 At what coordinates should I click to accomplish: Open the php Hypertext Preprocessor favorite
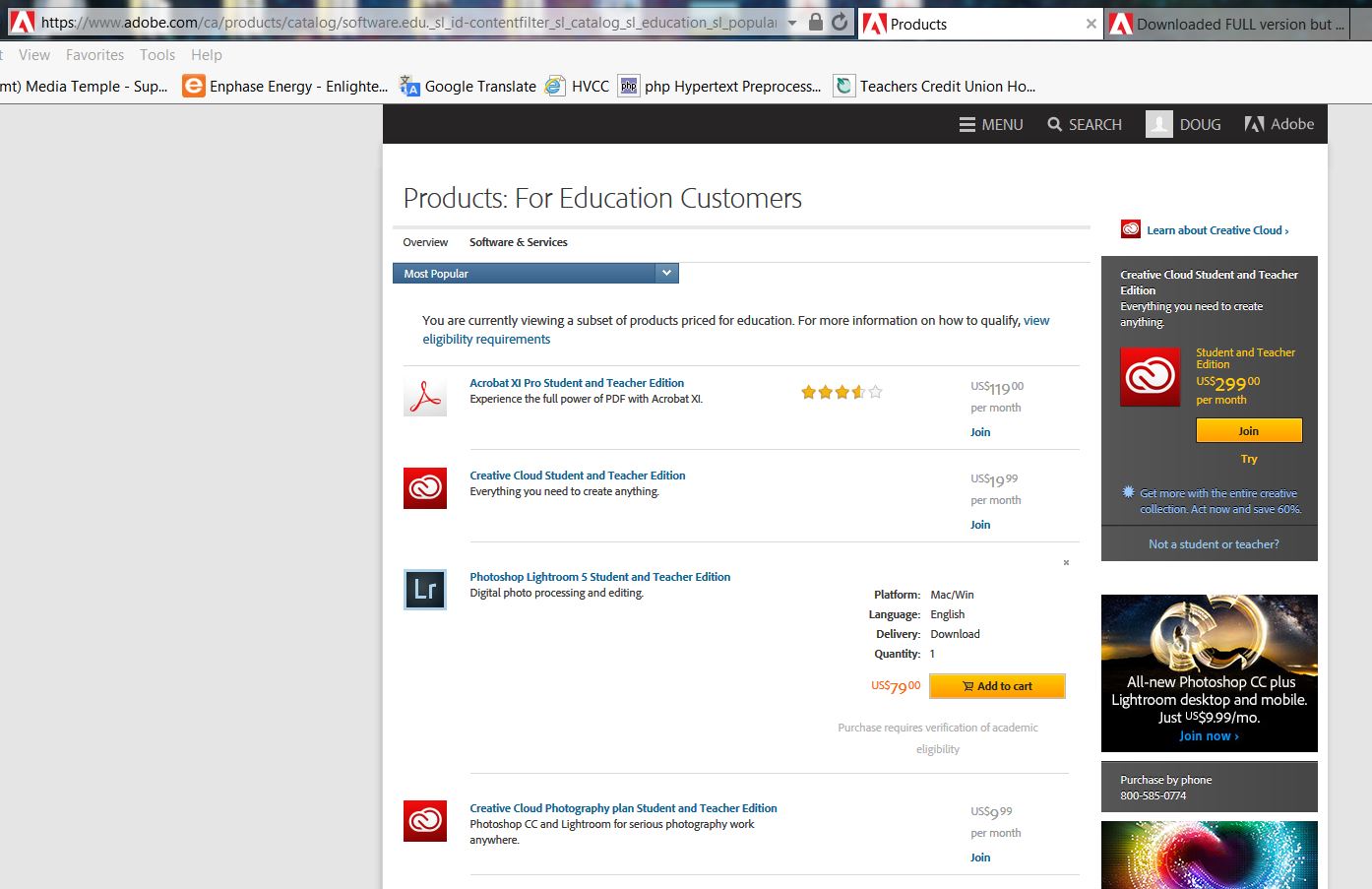click(x=629, y=86)
